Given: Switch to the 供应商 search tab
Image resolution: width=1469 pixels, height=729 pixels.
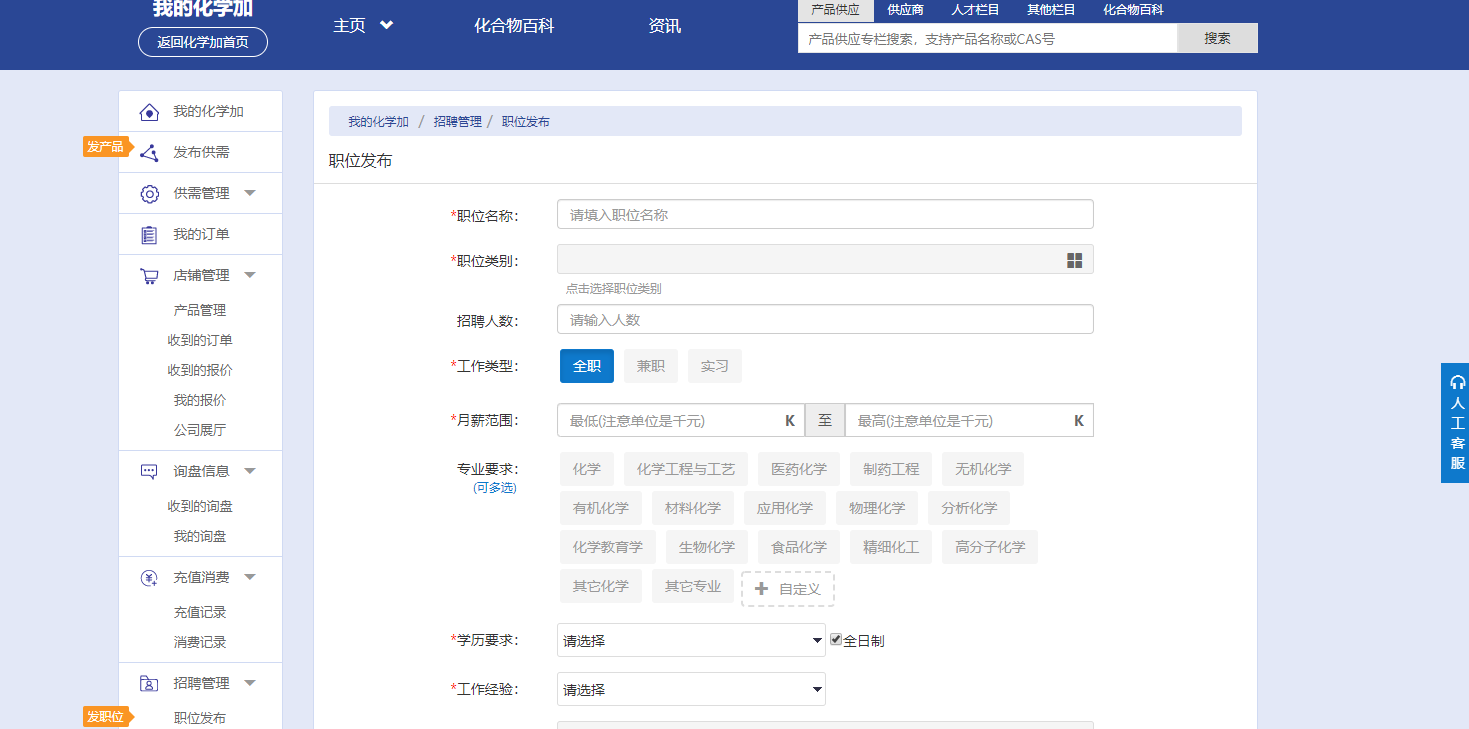Looking at the screenshot, I should pos(905,10).
